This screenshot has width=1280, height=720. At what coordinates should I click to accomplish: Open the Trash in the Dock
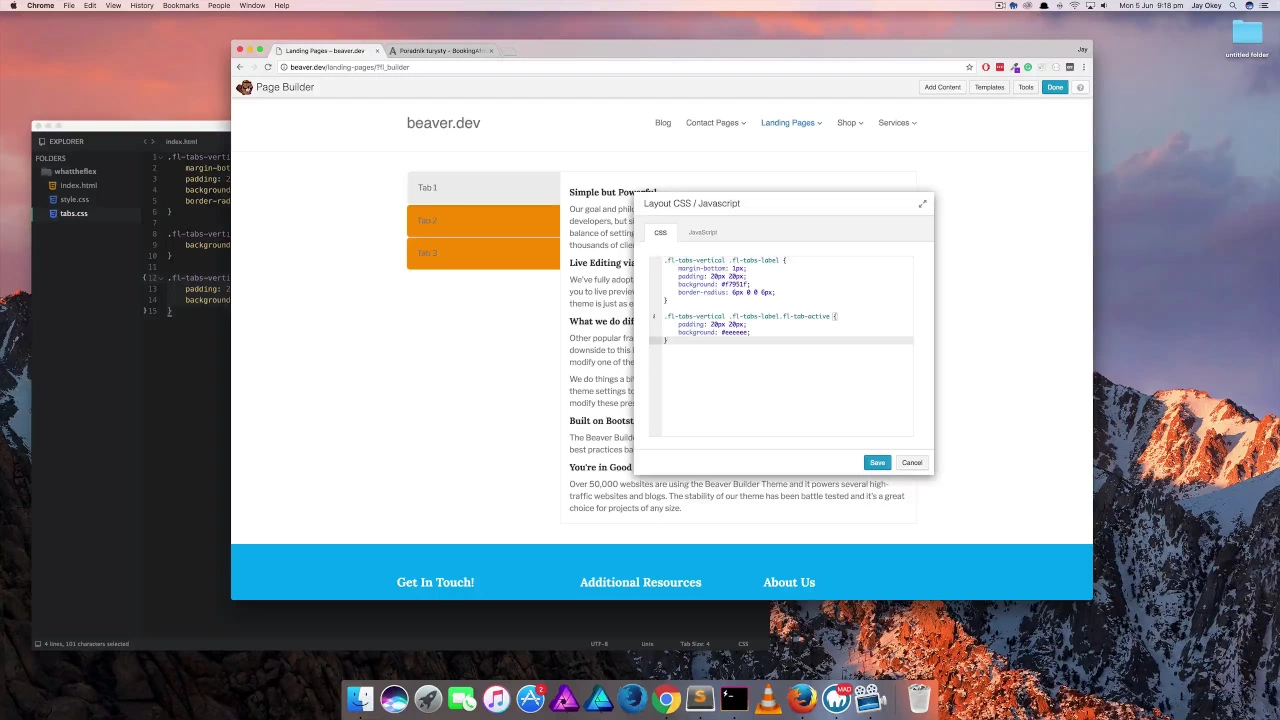coord(919,698)
